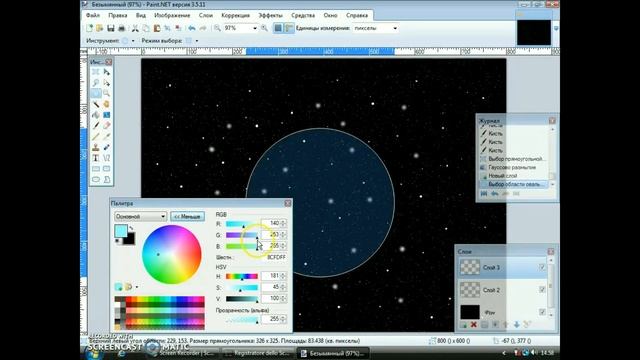
Task: Click primary cyan color swatch
Action: pos(120,231)
